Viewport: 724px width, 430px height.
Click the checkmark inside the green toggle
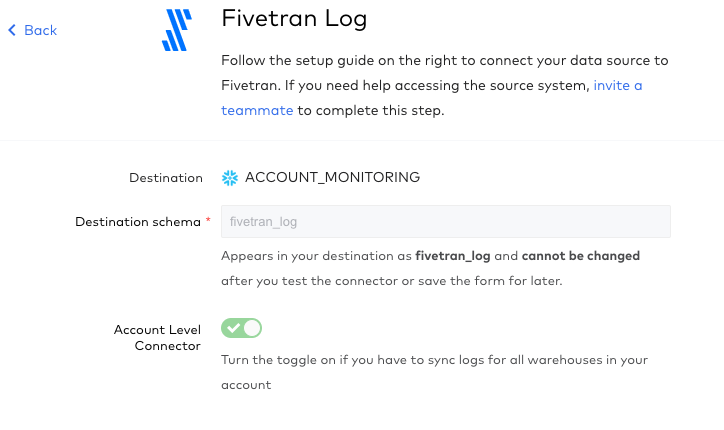point(233,328)
